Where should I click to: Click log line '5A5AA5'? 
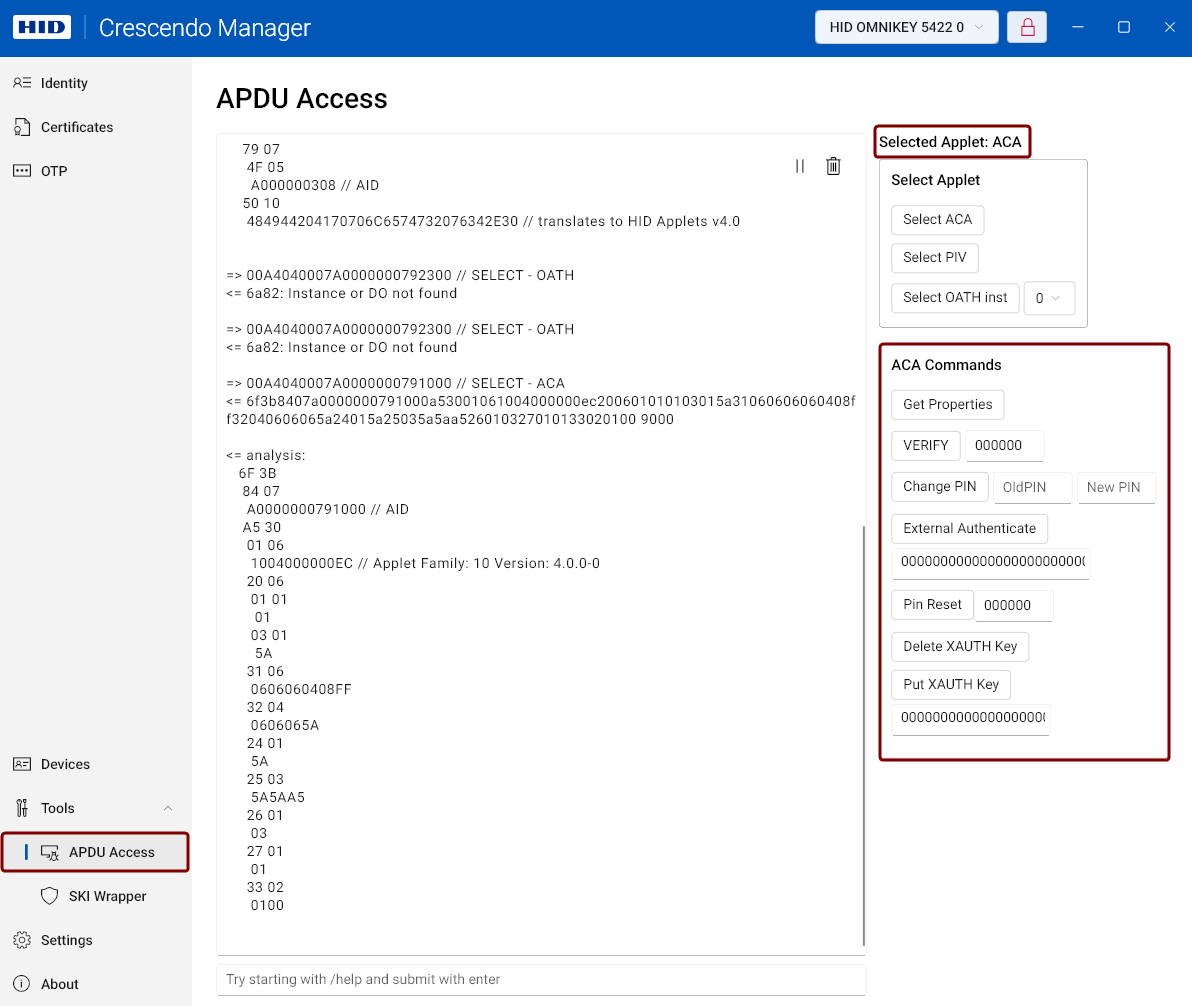click(277, 798)
